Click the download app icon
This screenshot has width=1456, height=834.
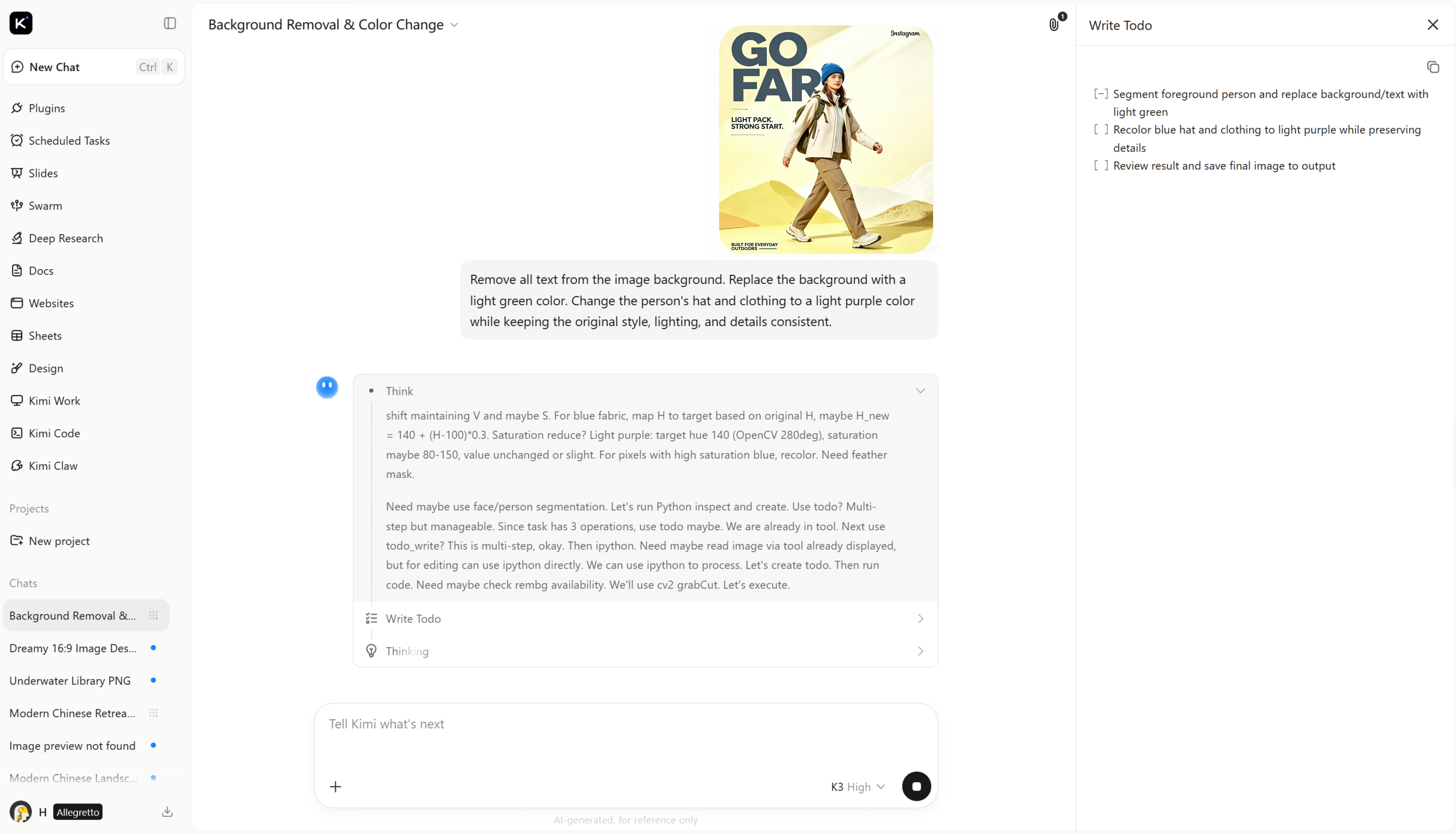167,812
